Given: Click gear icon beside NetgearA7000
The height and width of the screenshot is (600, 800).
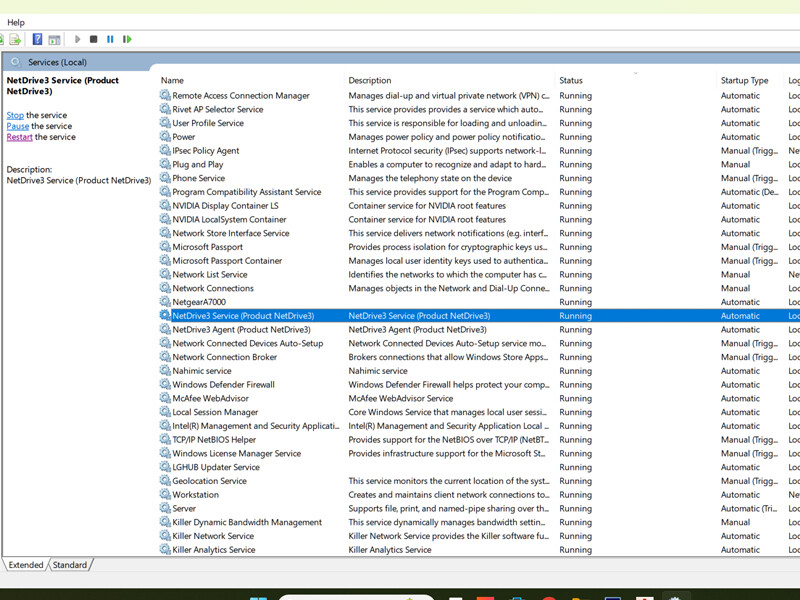Looking at the screenshot, I should coord(165,302).
